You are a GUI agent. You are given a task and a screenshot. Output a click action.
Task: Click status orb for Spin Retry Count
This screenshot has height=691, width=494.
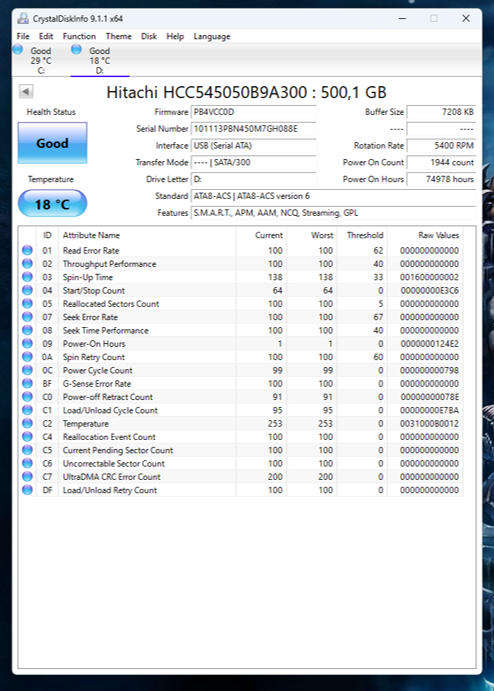(x=27, y=357)
